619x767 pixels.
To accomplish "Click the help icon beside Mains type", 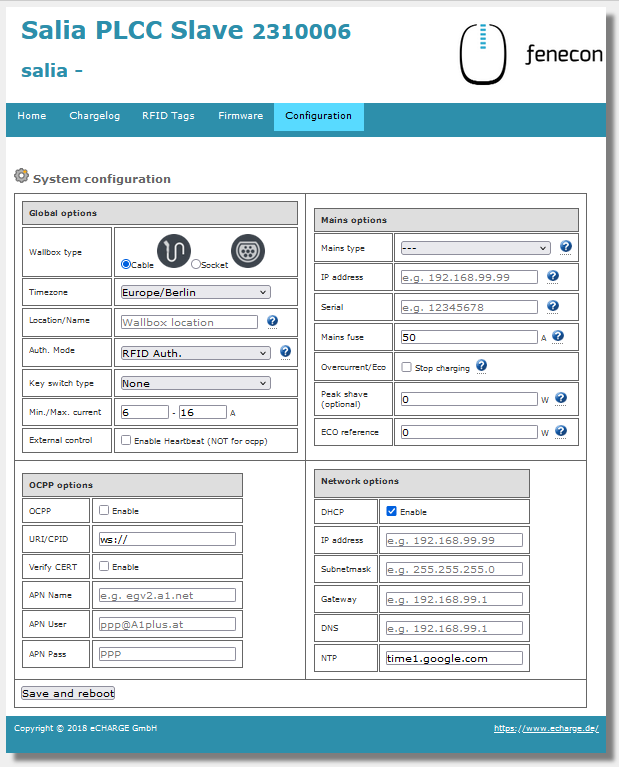I will click(x=566, y=247).
